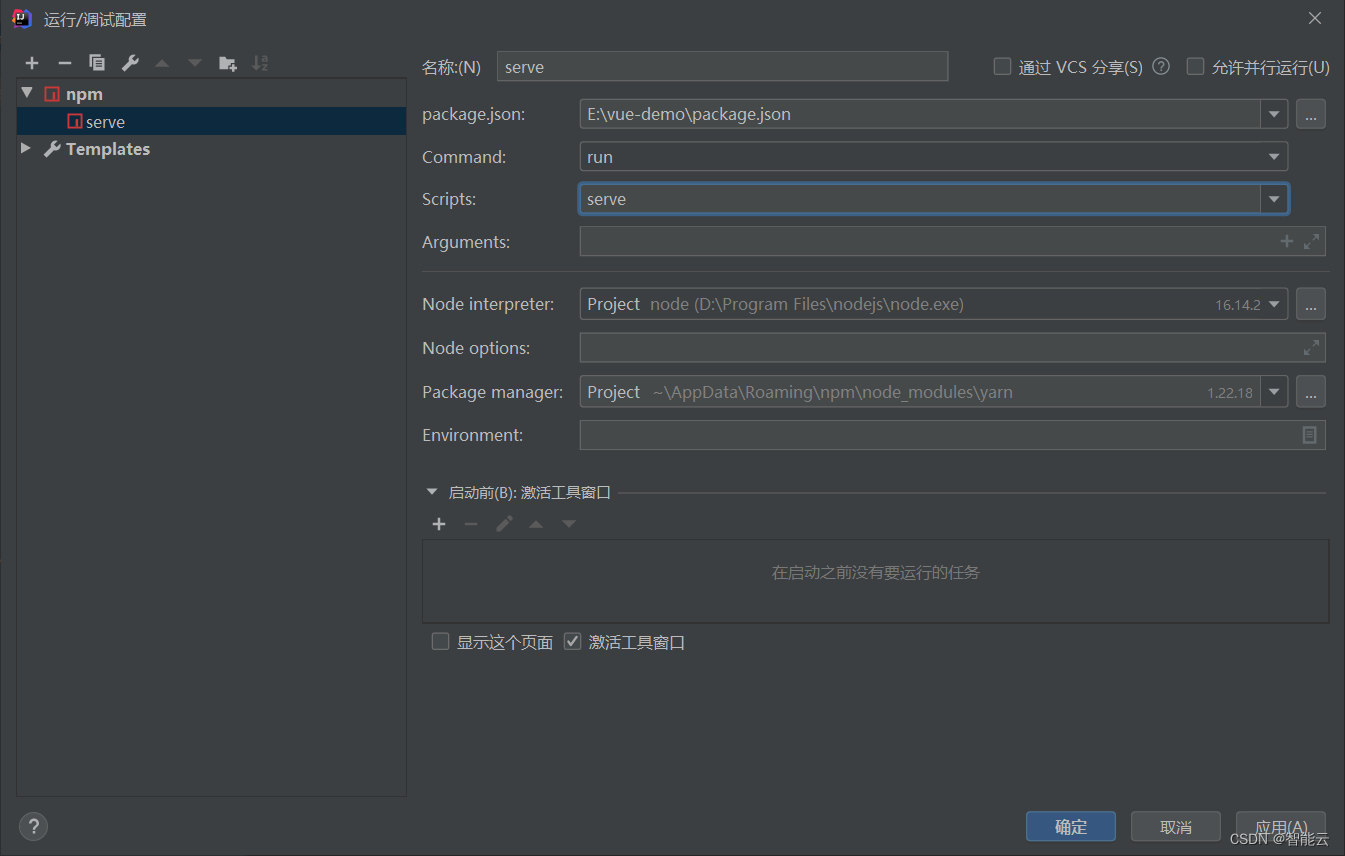Open help question mark button
This screenshot has width=1345, height=856.
pyautogui.click(x=33, y=826)
